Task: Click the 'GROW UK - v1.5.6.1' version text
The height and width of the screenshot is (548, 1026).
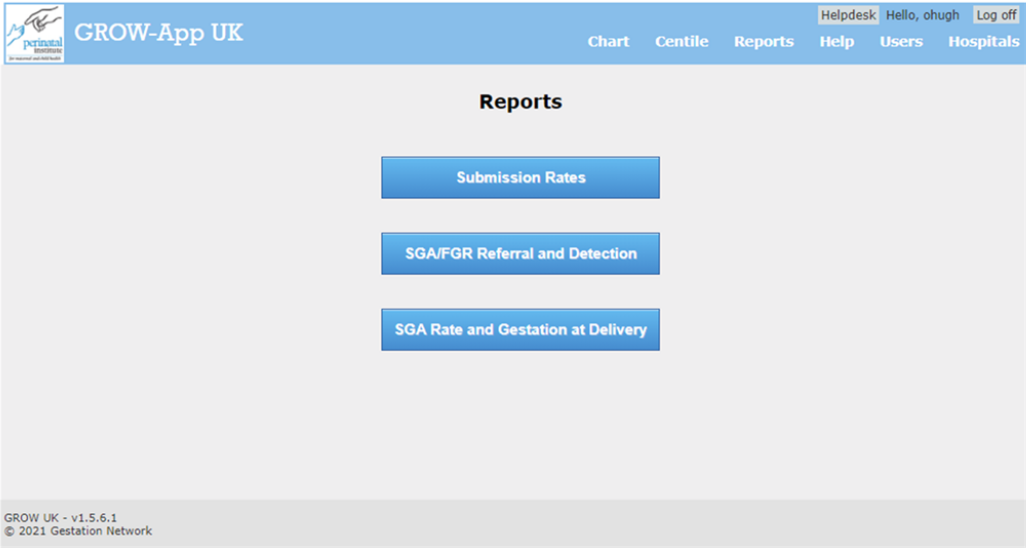Action: [60, 517]
